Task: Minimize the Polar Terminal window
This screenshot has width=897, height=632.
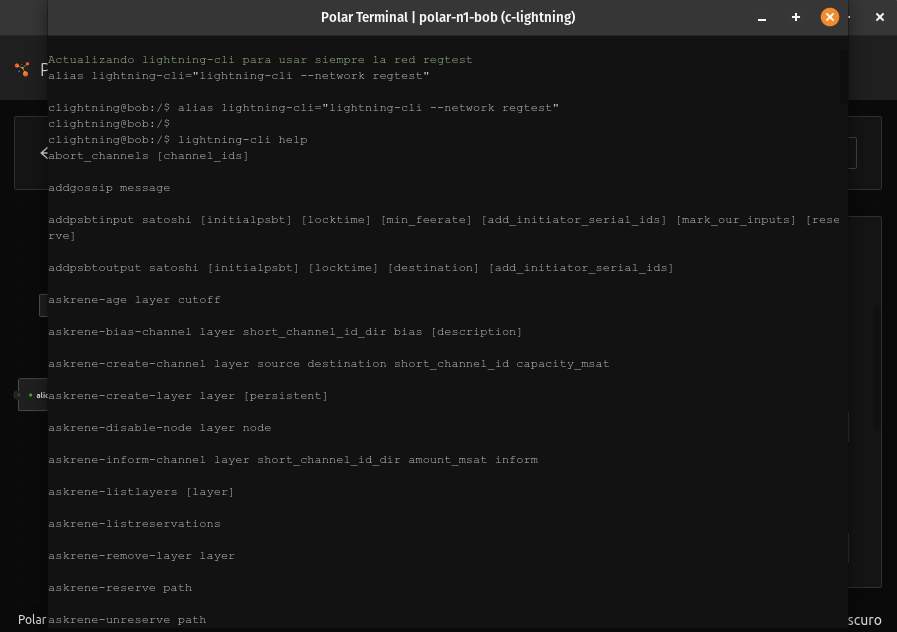Action: click(x=763, y=17)
